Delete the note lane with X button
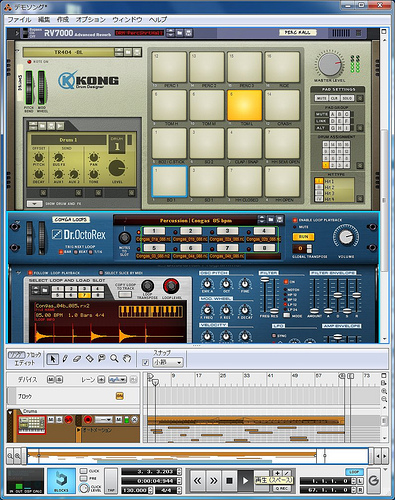Image resolution: width=395 pixels, height=500 pixels. [x=135, y=420]
